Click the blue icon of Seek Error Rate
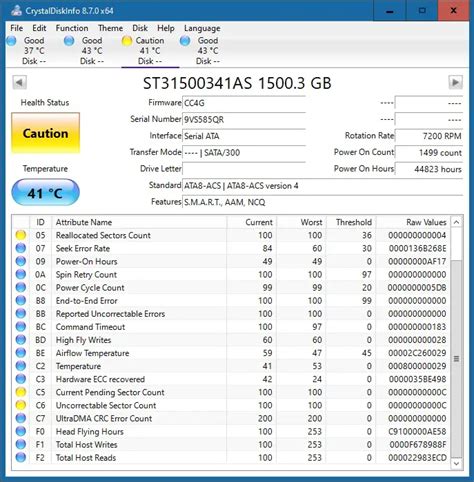The width and height of the screenshot is (474, 482). click(21, 248)
